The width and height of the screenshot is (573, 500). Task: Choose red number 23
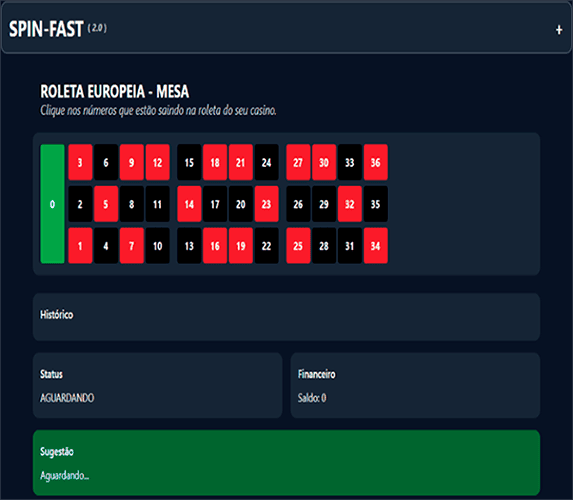[x=266, y=204]
